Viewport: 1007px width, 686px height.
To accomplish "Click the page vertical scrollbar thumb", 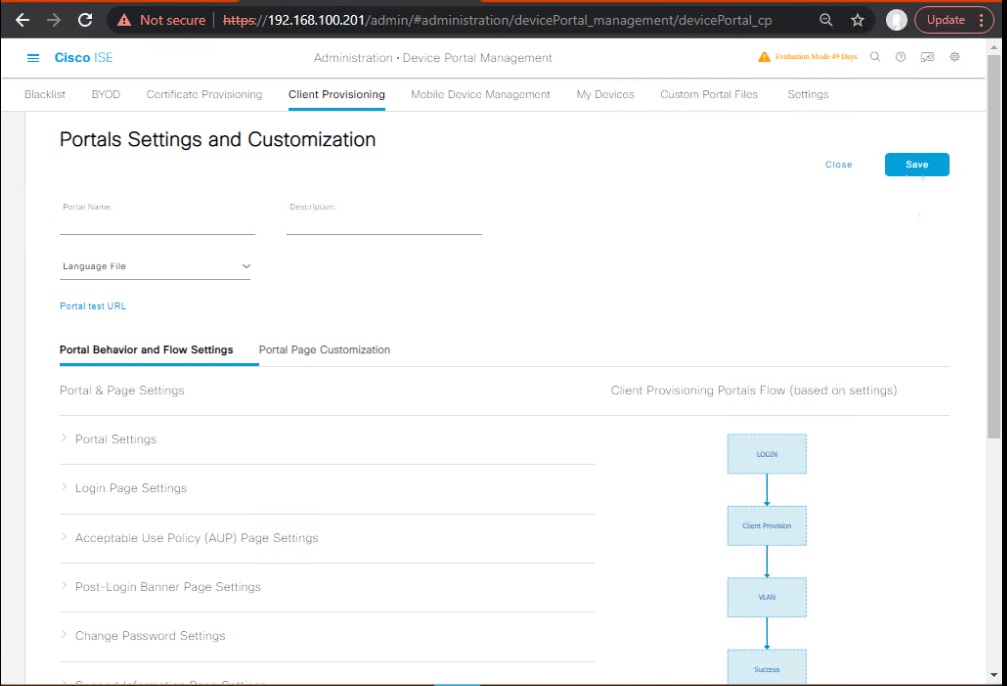I will (994, 246).
